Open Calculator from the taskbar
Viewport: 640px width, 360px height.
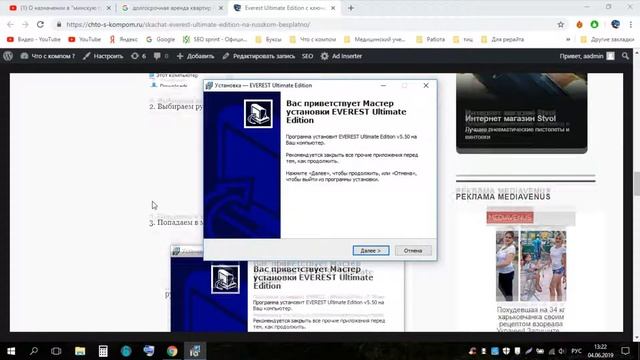[103, 351]
